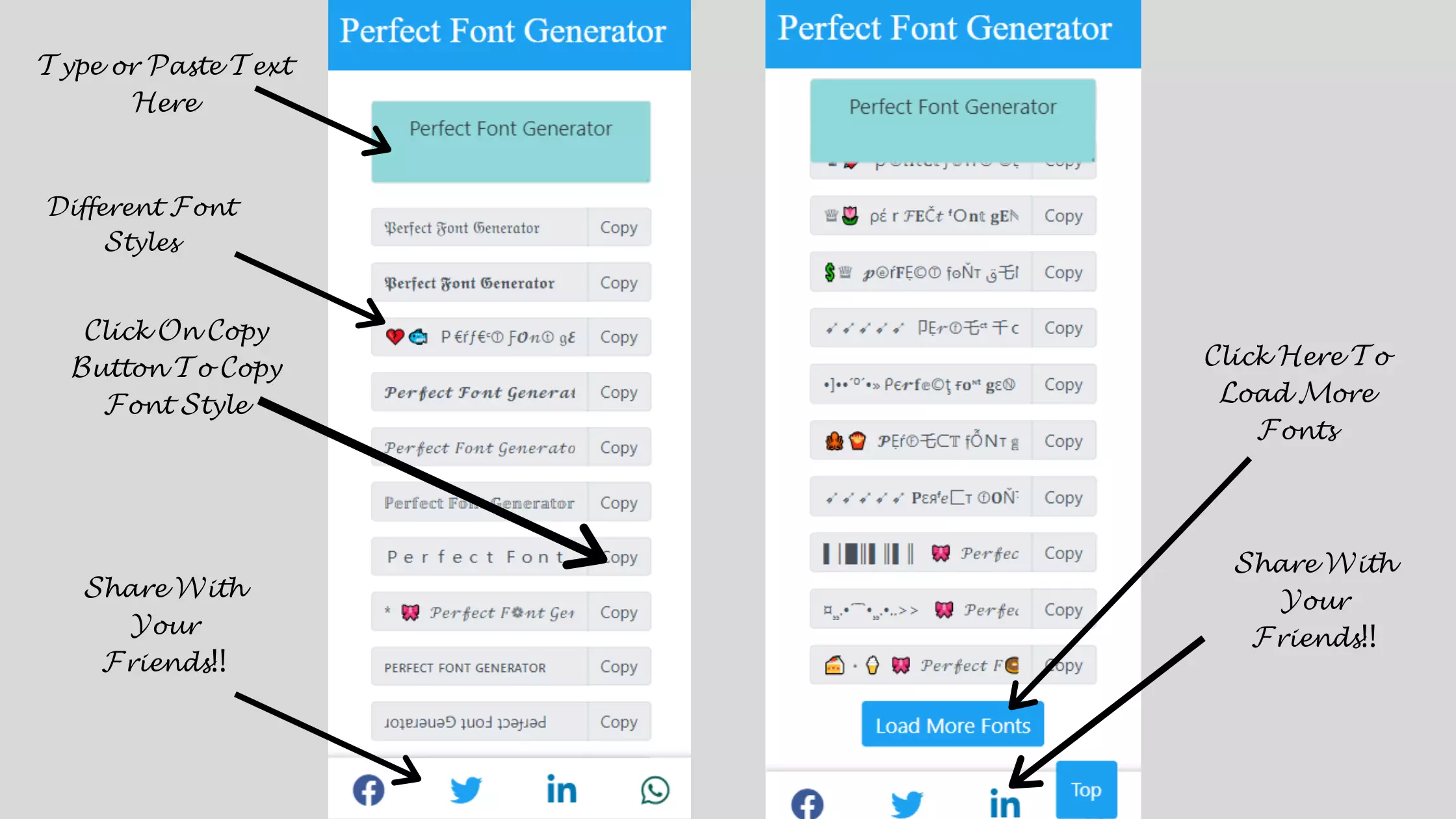Screen dimensions: 1456x819
Task: Copy the blackletter bold font style
Action: tap(618, 282)
